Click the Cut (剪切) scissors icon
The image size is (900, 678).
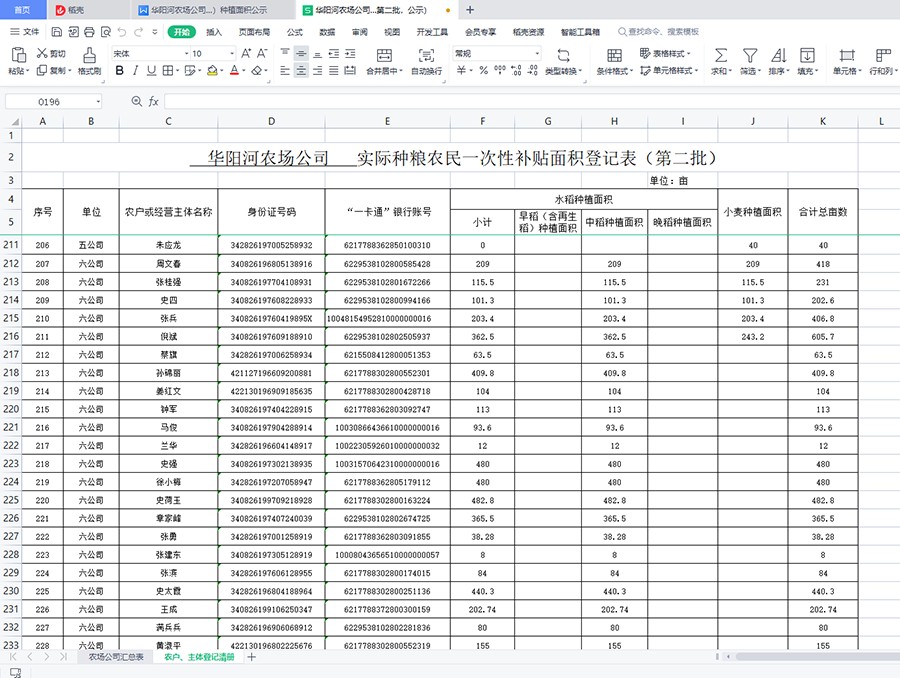click(x=42, y=53)
